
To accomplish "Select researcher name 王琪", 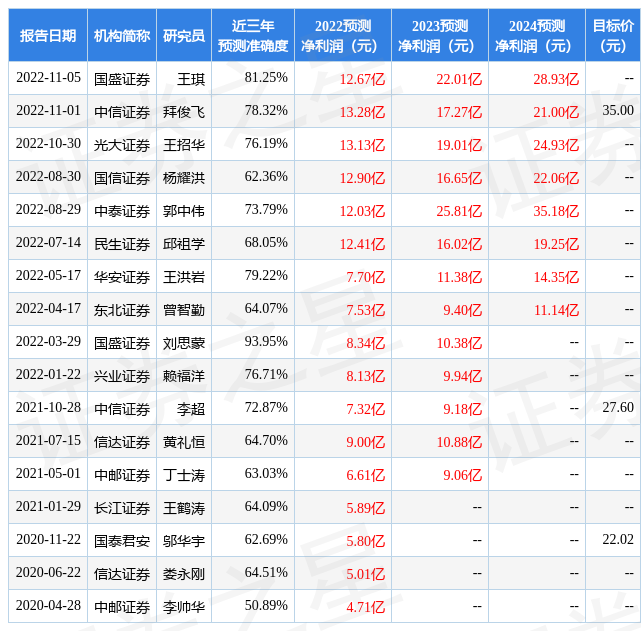I will pyautogui.click(x=191, y=79).
